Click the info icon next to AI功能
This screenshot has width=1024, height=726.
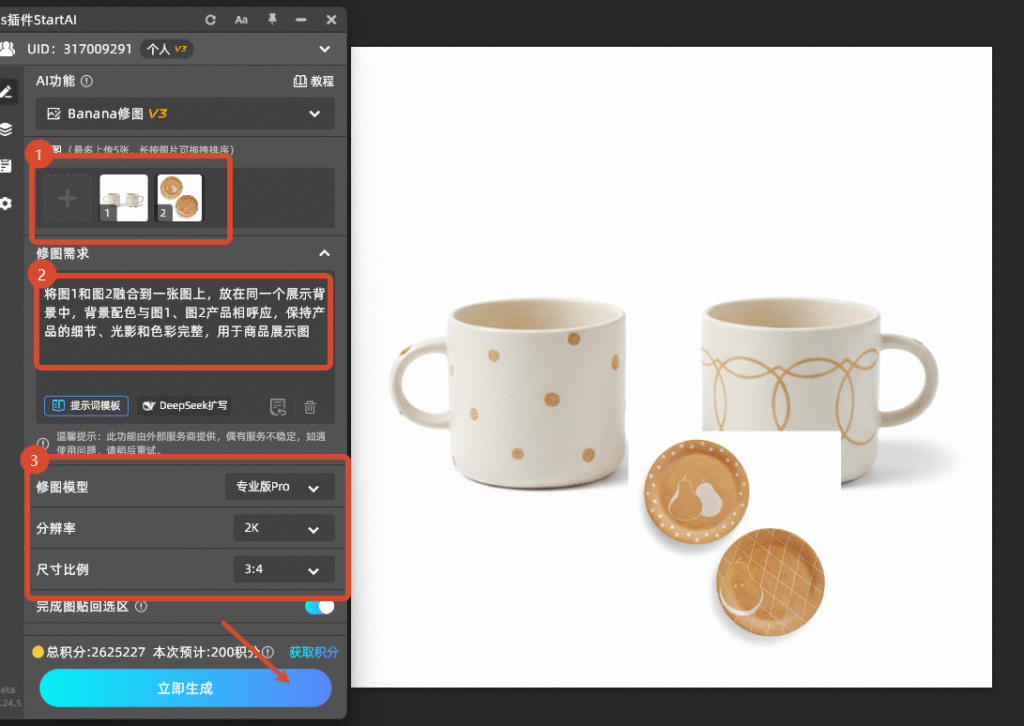[x=87, y=81]
